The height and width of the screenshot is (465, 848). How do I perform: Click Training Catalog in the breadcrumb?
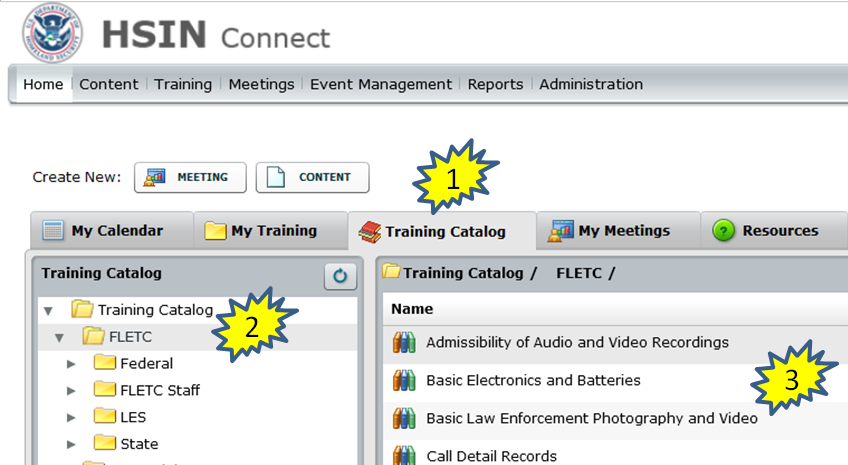point(463,273)
